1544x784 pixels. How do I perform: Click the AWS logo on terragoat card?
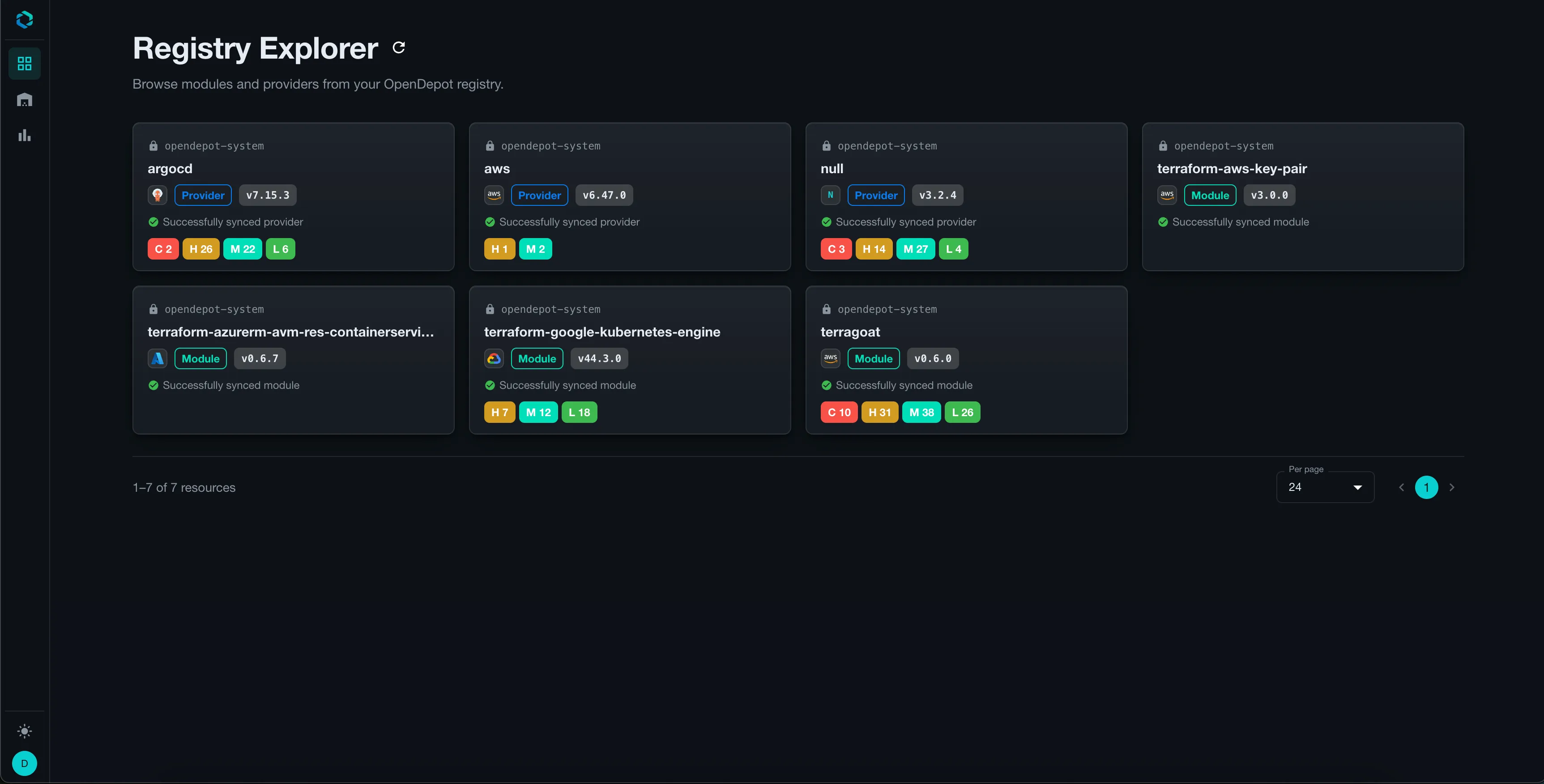[x=830, y=358]
